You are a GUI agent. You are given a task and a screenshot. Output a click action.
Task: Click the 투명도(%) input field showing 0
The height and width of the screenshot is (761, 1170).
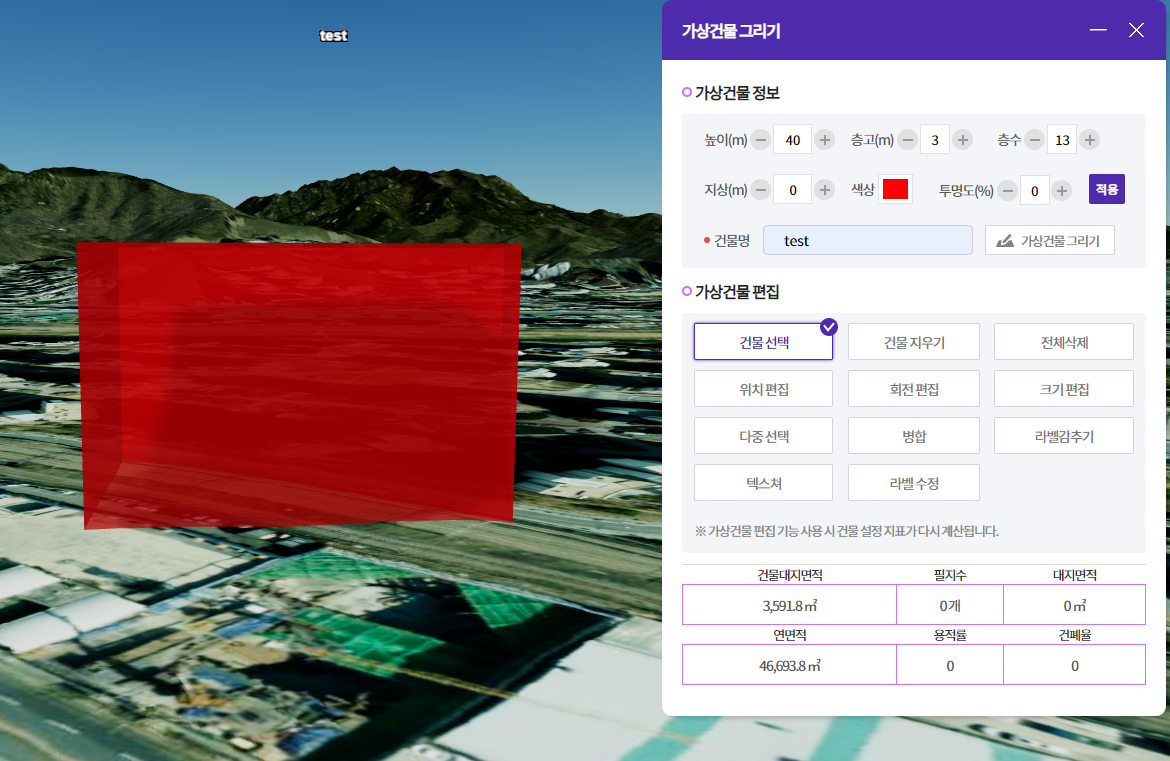pos(1034,191)
